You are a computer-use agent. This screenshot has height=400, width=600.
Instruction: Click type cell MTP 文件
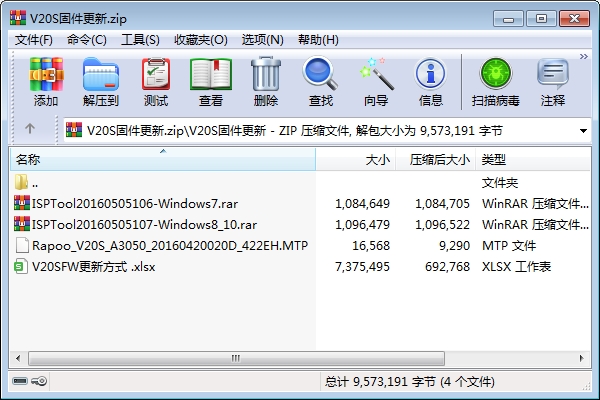coord(509,246)
